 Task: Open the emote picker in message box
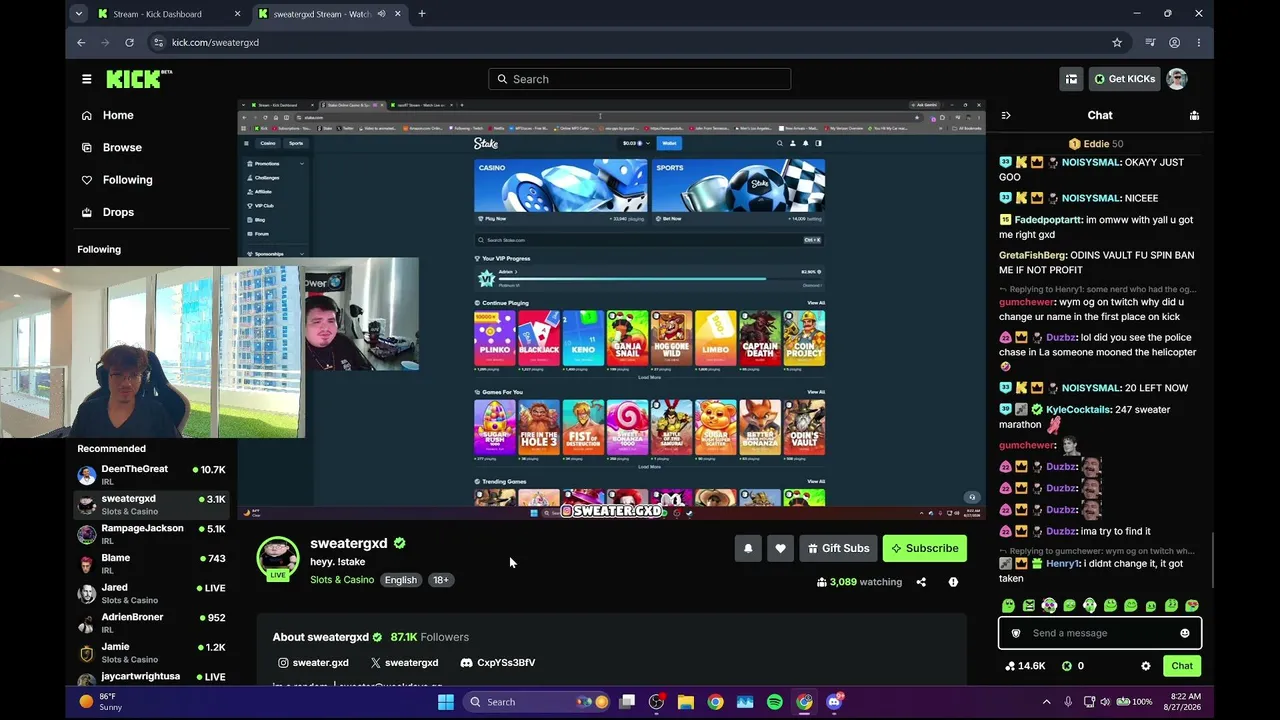point(1185,633)
